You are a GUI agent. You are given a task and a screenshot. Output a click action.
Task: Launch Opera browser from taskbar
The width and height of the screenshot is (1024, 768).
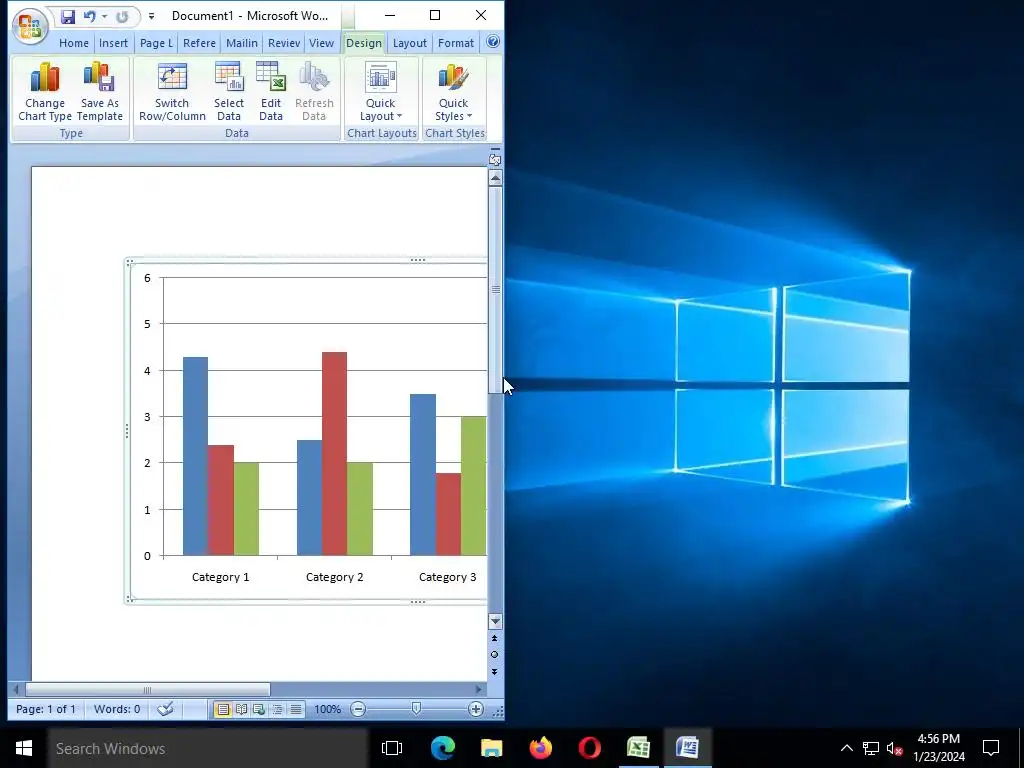pyautogui.click(x=590, y=748)
